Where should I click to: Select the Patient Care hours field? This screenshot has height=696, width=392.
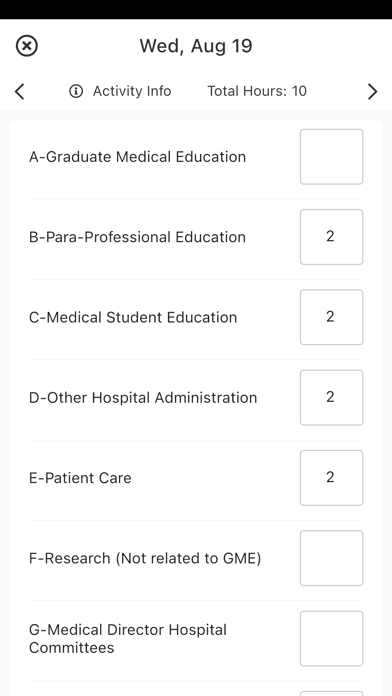coord(332,478)
